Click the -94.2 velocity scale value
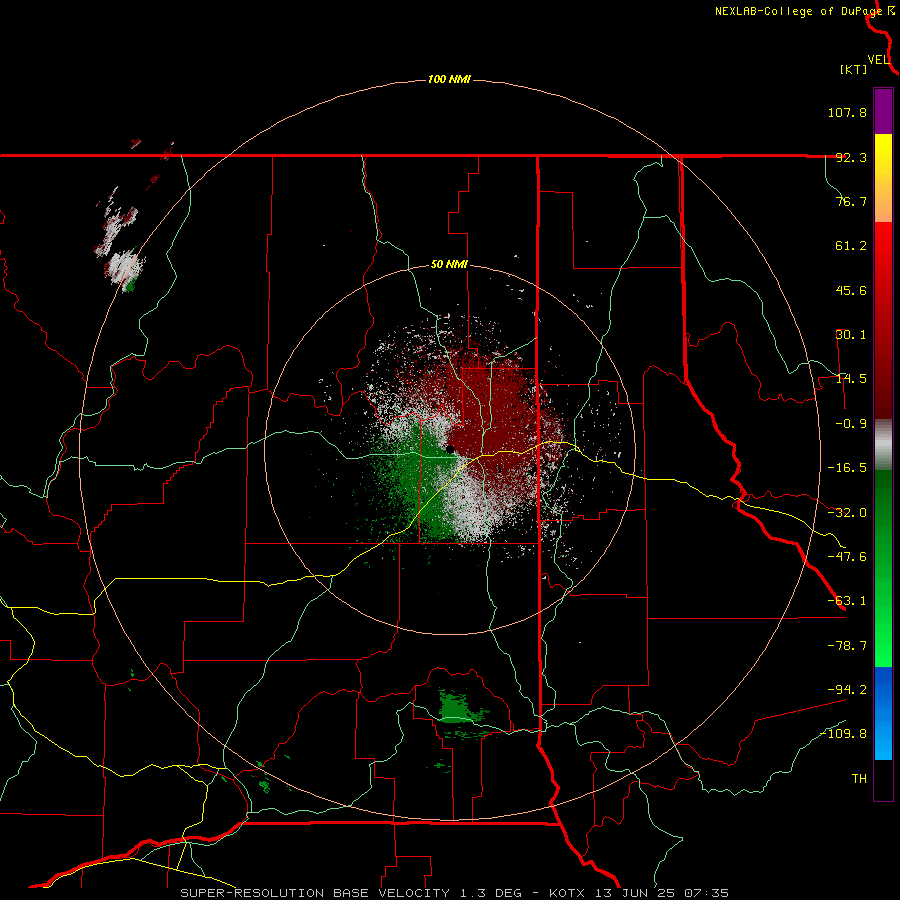This screenshot has width=900, height=900. tap(847, 689)
